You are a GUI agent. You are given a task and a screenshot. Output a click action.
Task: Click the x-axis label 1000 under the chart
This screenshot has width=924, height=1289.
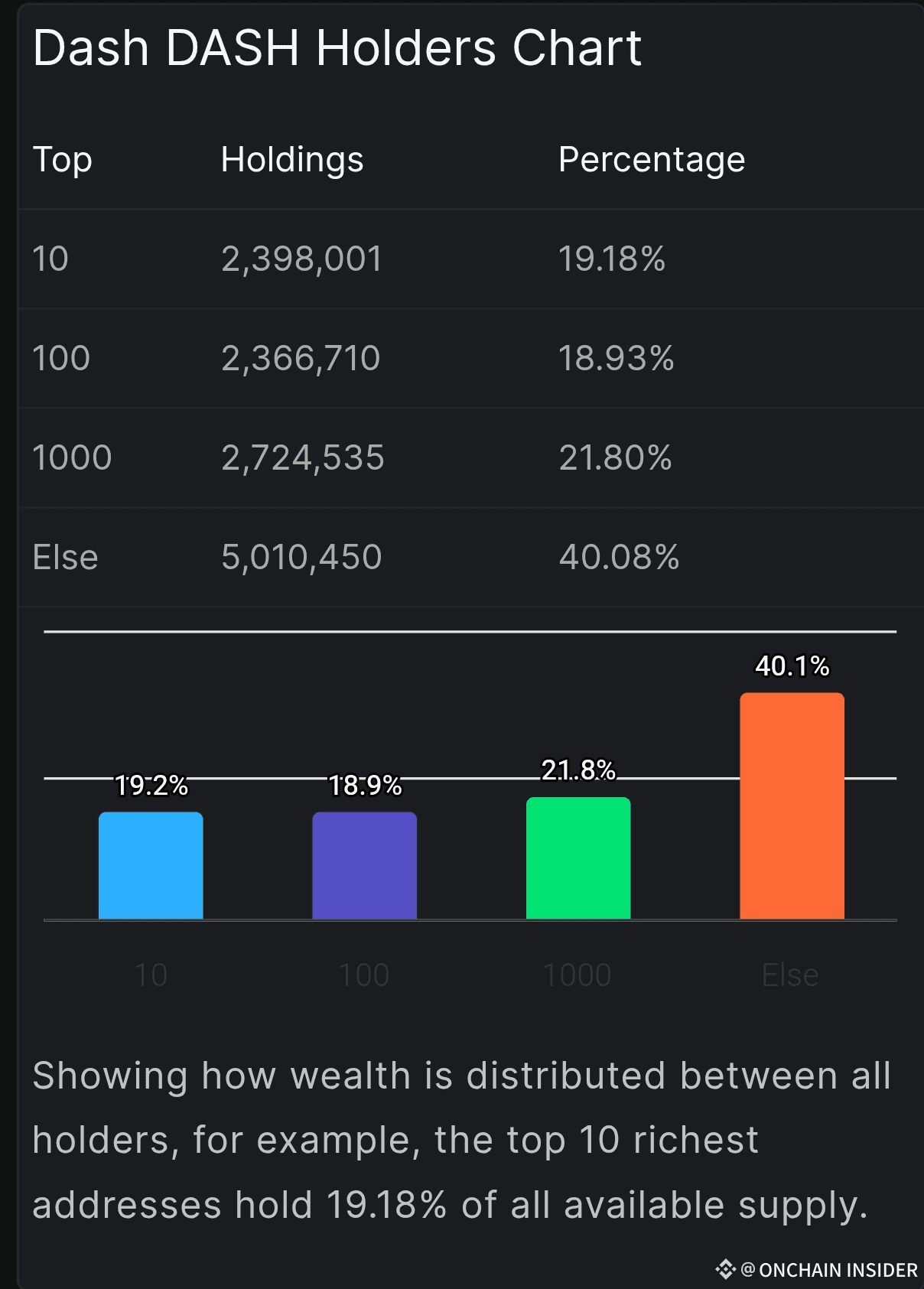tap(577, 975)
